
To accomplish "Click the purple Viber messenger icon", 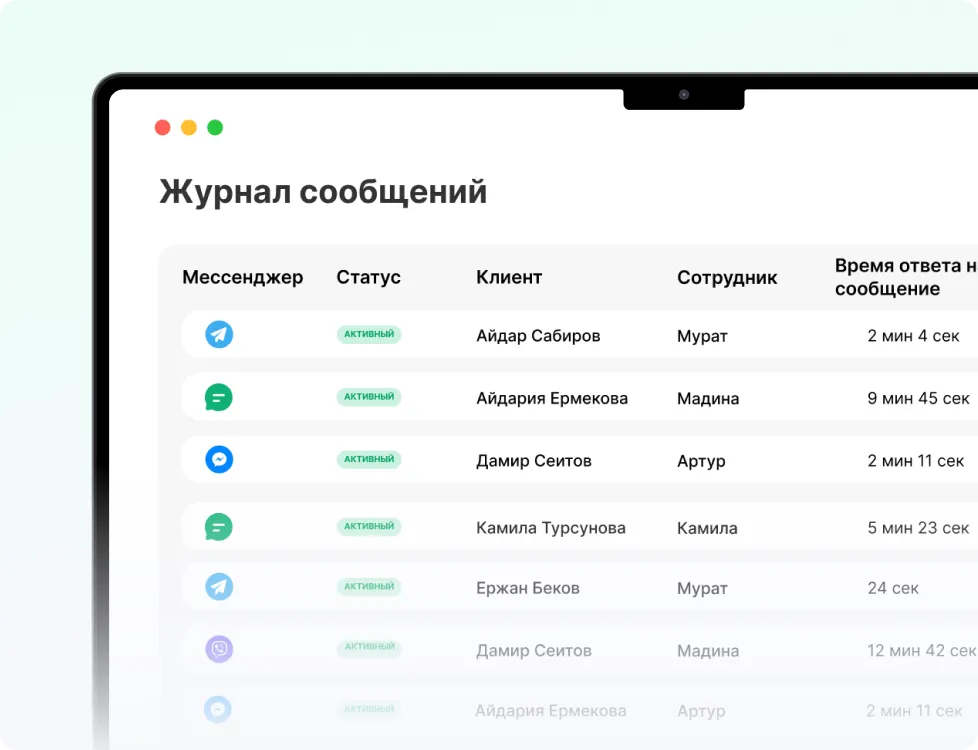I will [219, 649].
